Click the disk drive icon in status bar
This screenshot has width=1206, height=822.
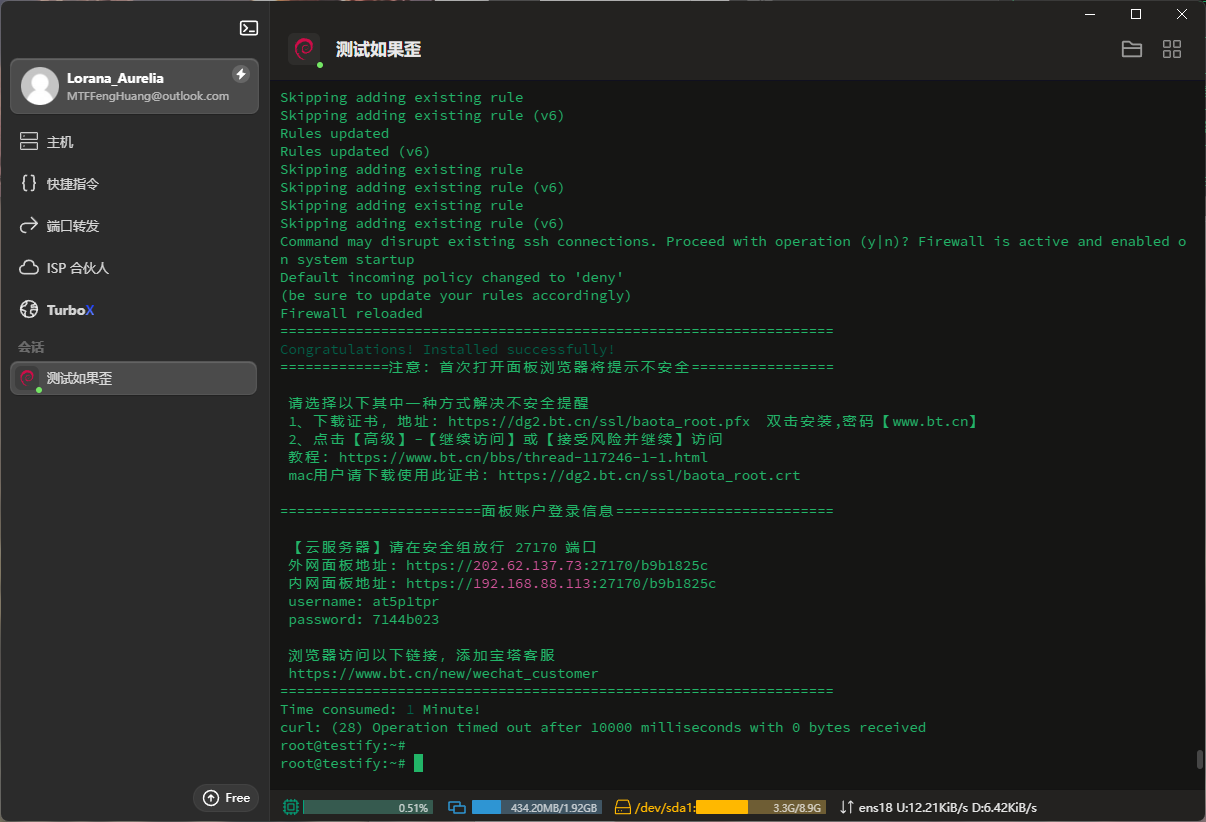click(623, 807)
